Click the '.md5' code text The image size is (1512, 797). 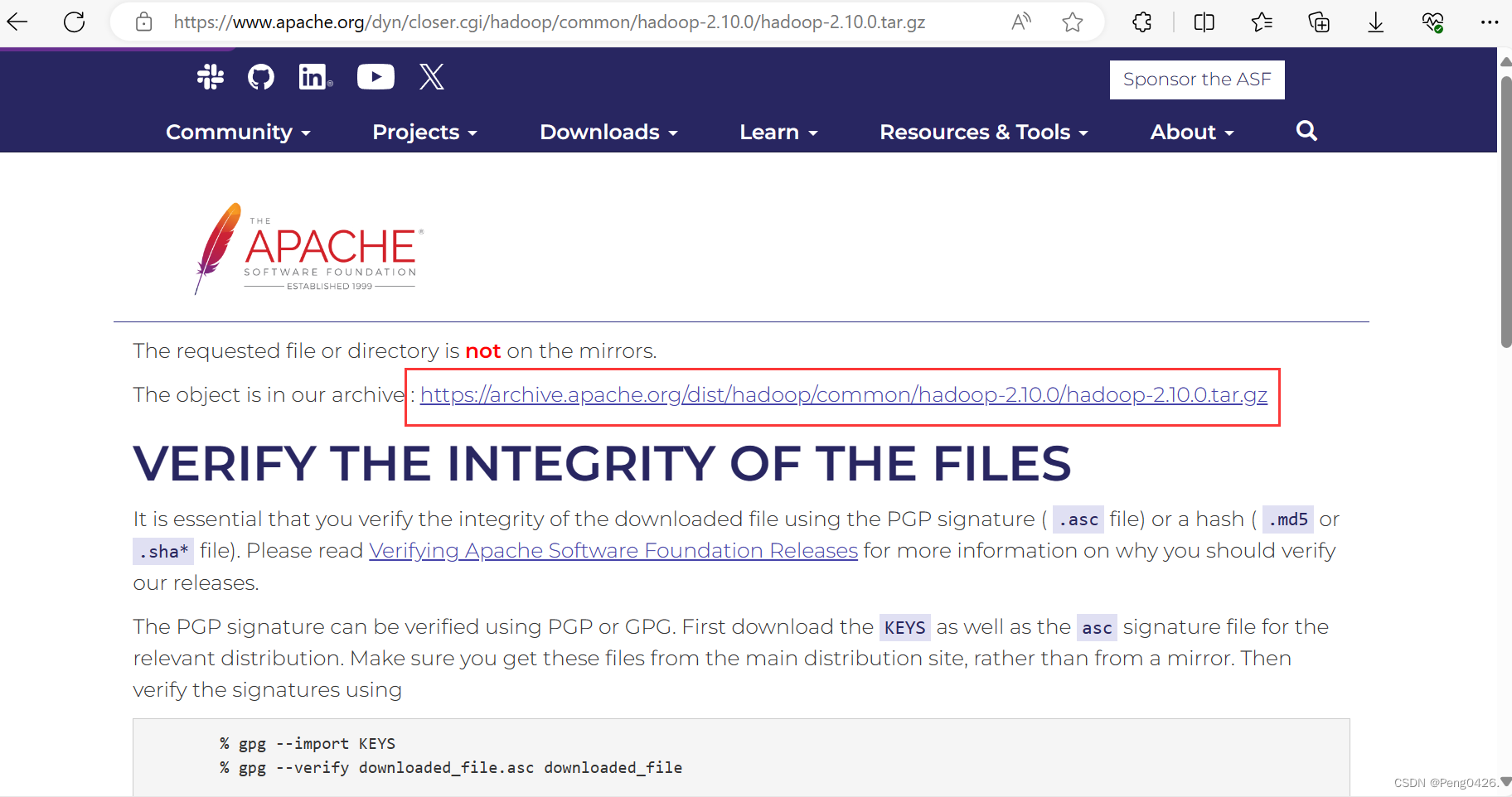(1288, 519)
